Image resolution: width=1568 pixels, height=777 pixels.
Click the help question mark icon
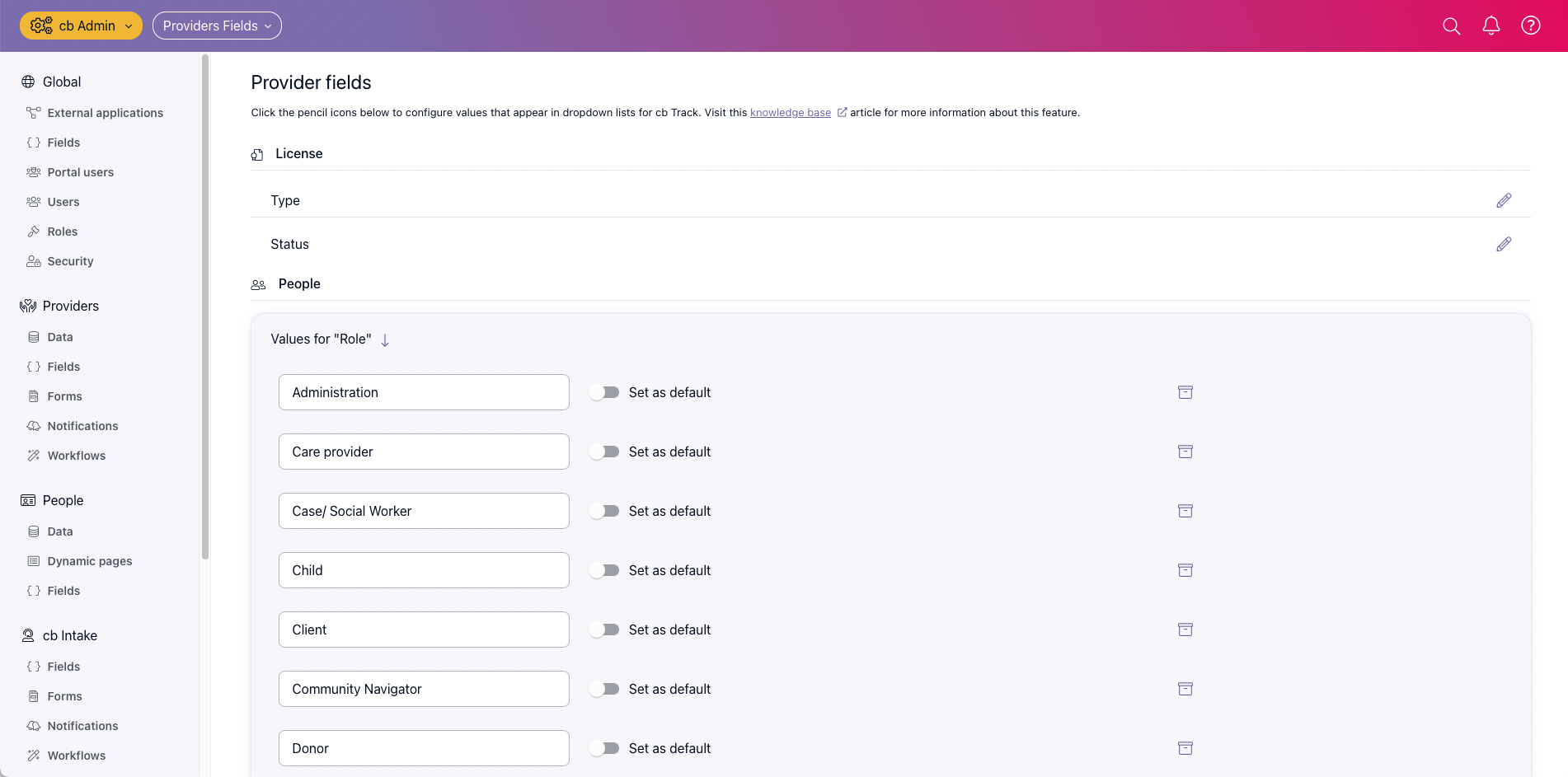click(1530, 26)
